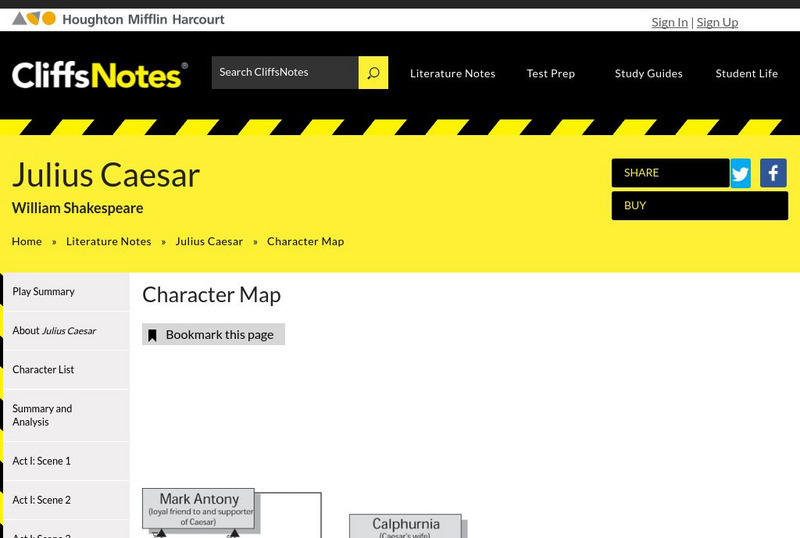
Task: Go to Home breadcrumb
Action: pyautogui.click(x=27, y=241)
